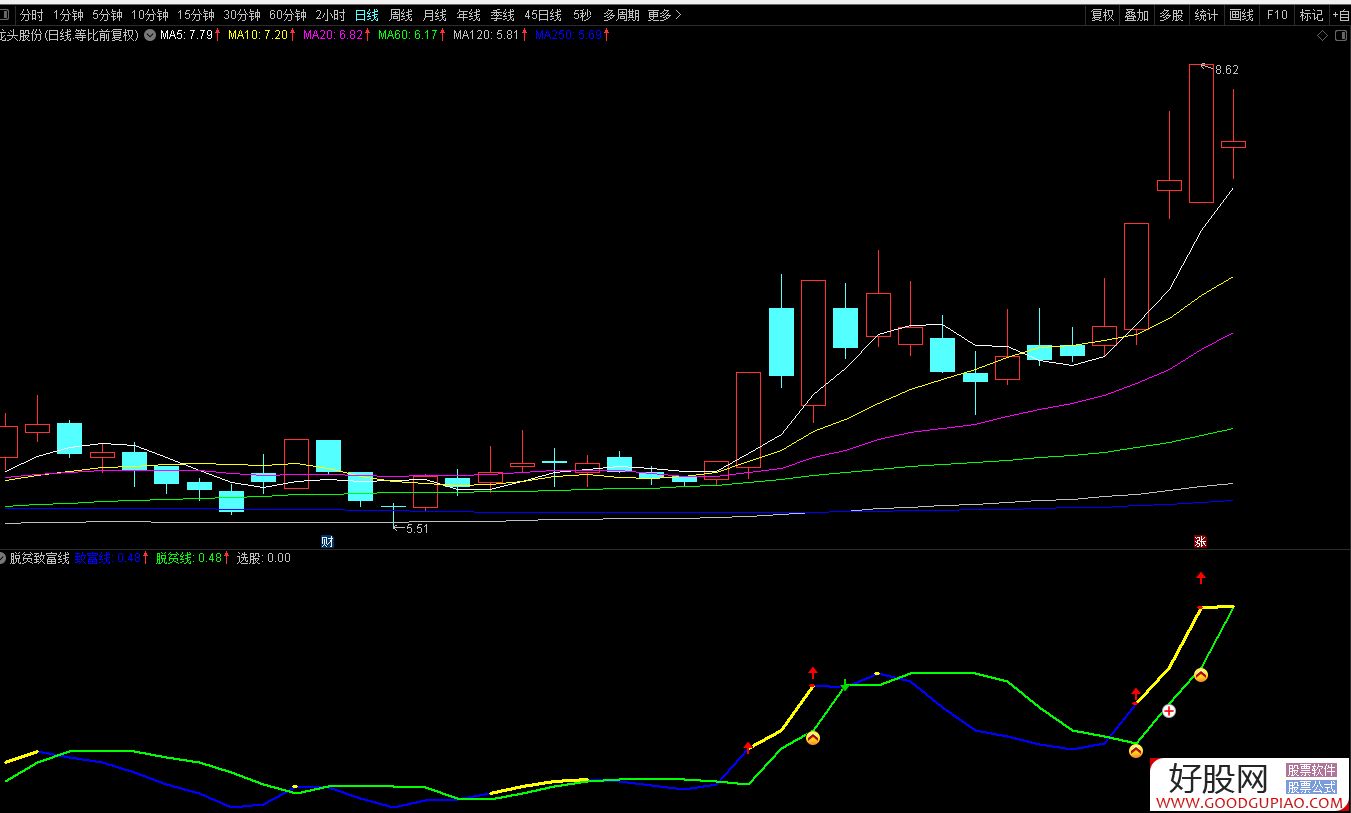Click the topmost red arrow signal in indicator
1351x813 pixels.
(1201, 578)
